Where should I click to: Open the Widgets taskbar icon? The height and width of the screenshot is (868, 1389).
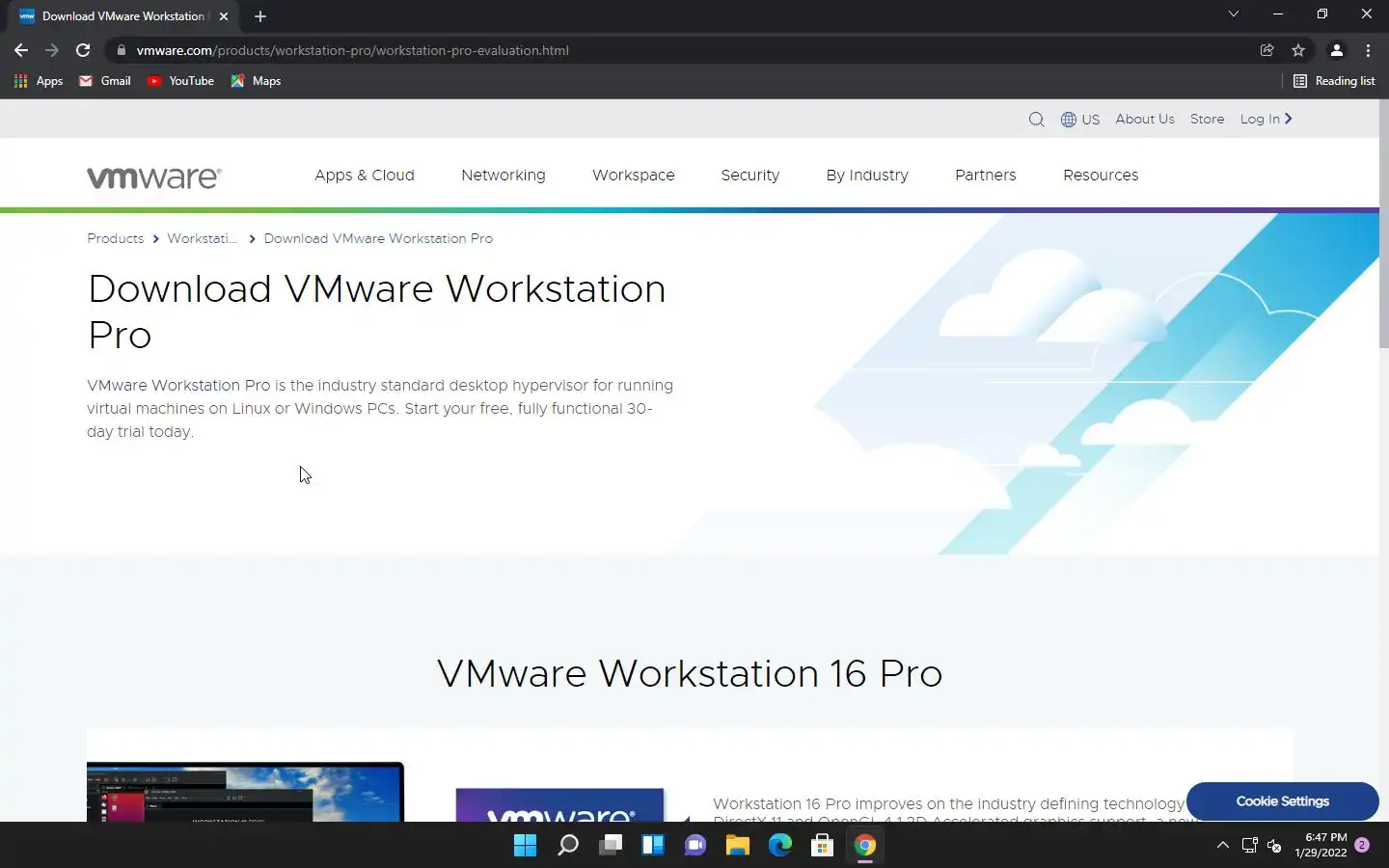[x=653, y=846]
